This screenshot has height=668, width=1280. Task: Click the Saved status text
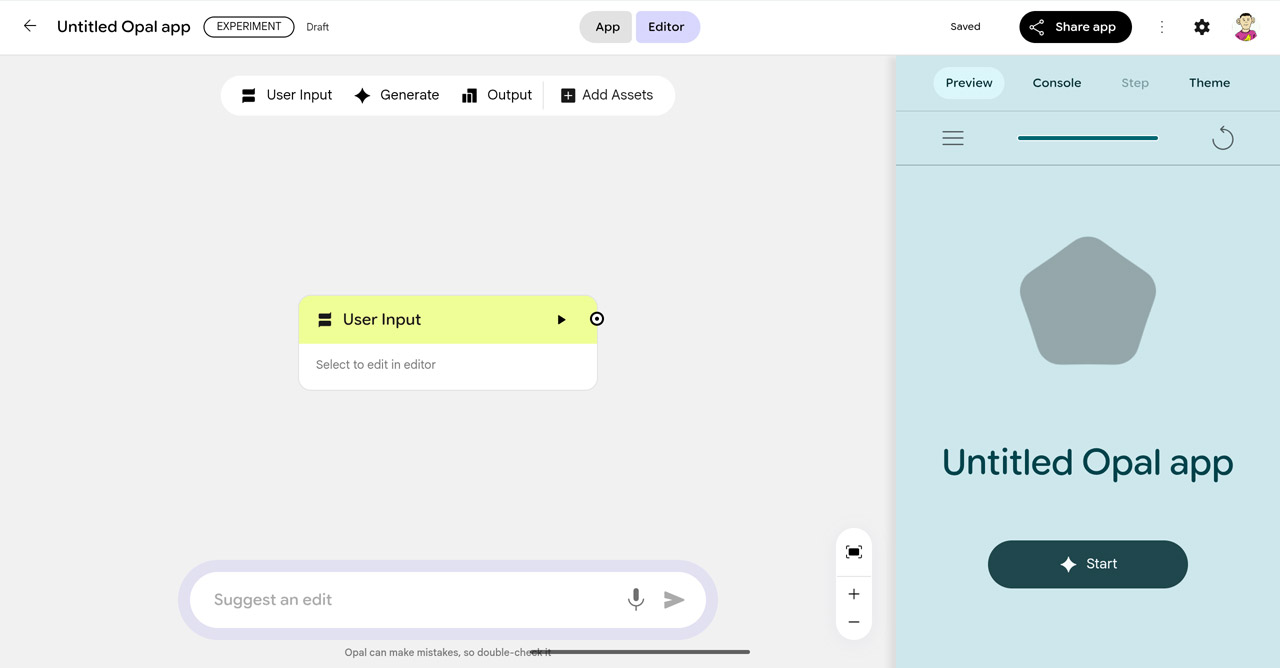pos(965,27)
